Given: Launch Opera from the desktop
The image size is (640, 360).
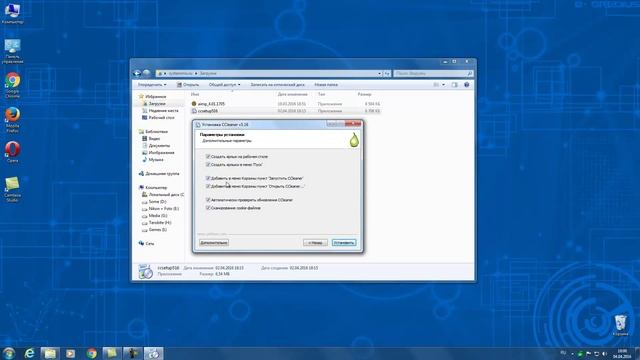Looking at the screenshot, I should coord(12,152).
